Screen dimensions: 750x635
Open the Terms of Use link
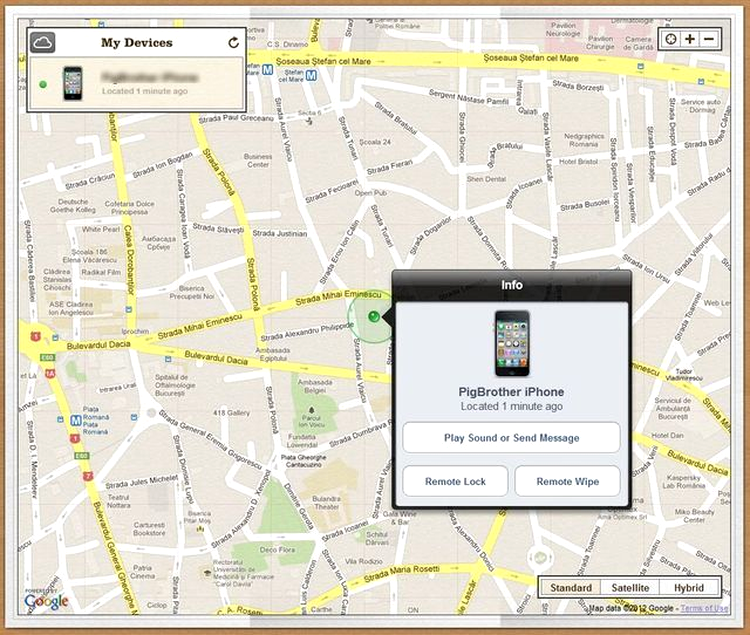(x=704, y=608)
